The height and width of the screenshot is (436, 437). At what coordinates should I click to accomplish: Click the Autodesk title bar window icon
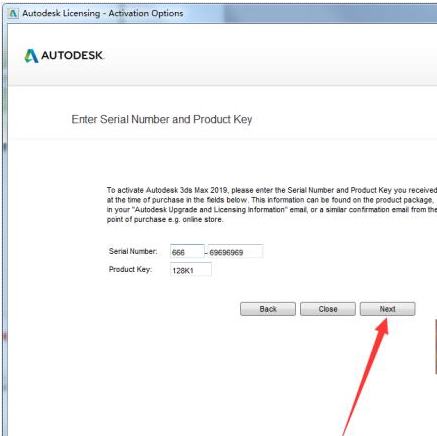[13, 13]
